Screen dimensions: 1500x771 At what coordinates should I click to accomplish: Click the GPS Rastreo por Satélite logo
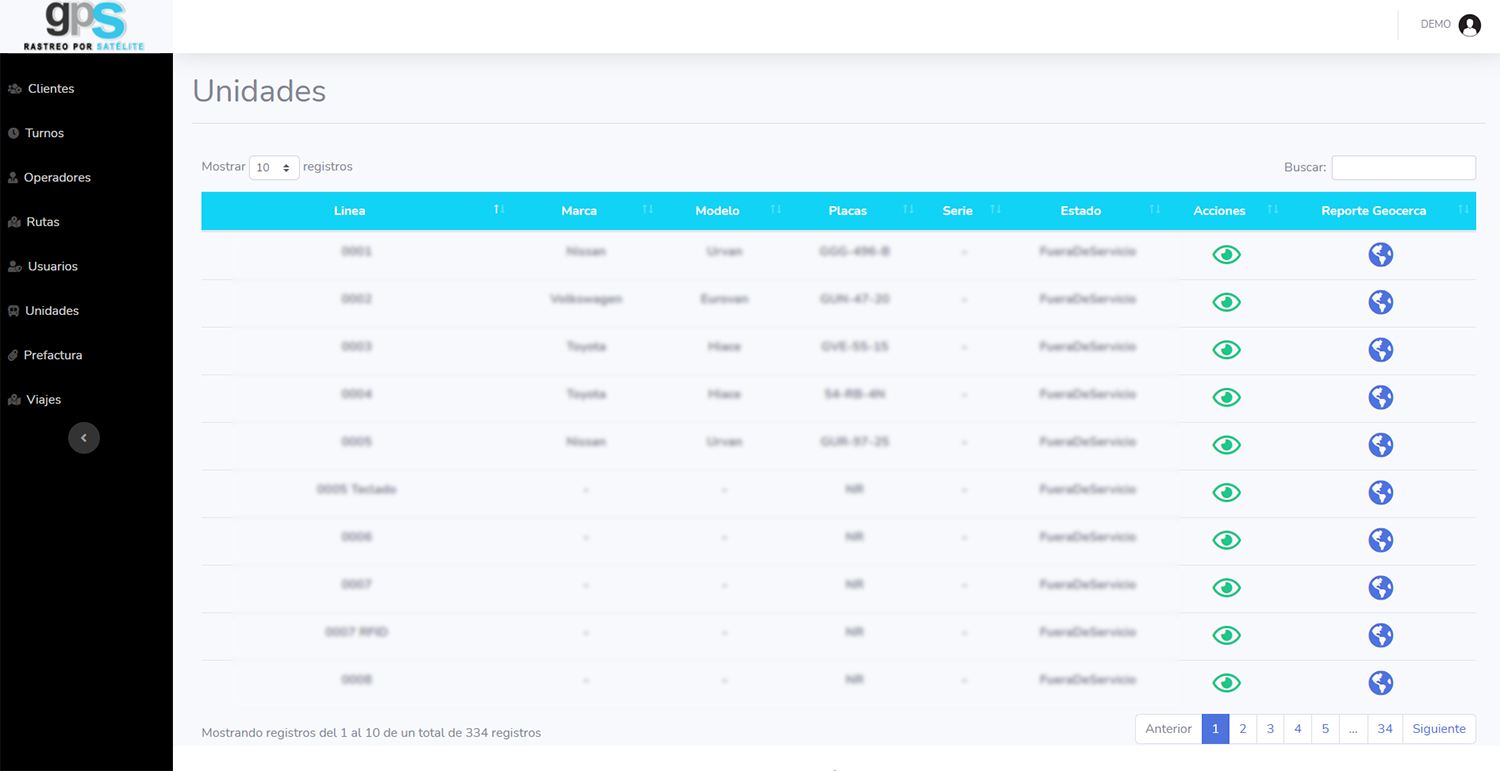(x=86, y=26)
